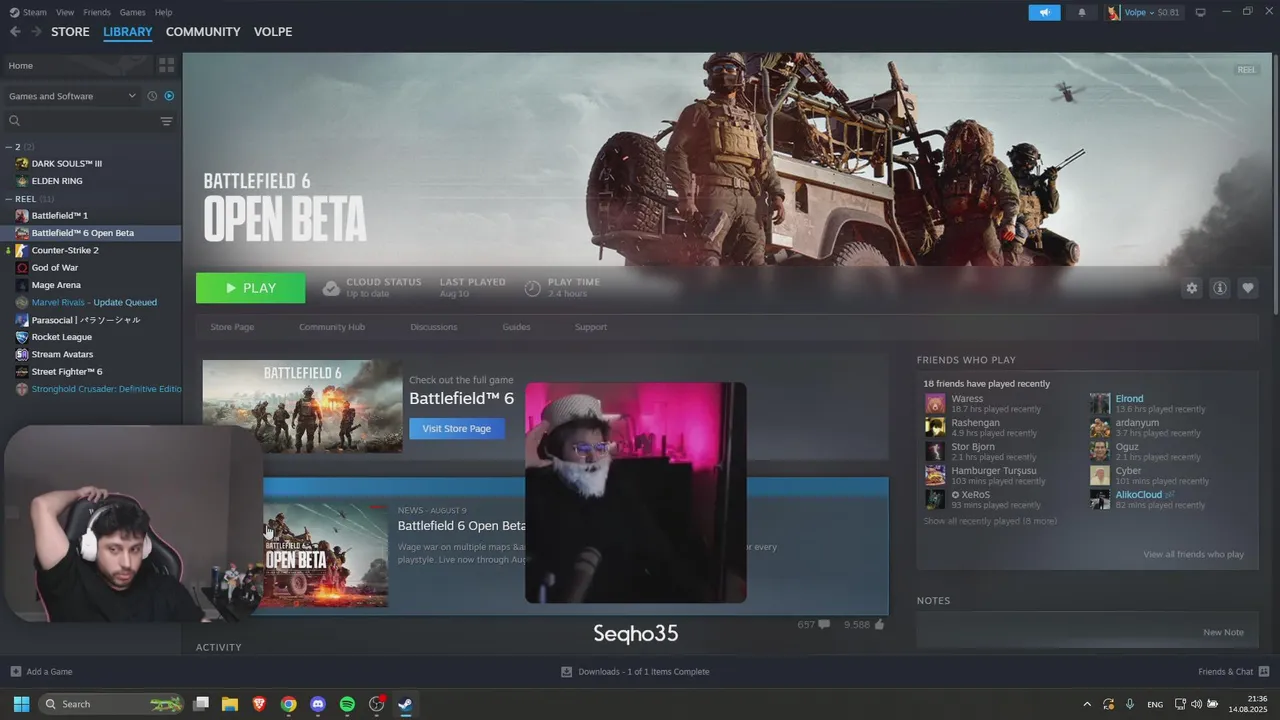This screenshot has width=1280, height=720.
Task: Open the Games menu
Action: [132, 12]
